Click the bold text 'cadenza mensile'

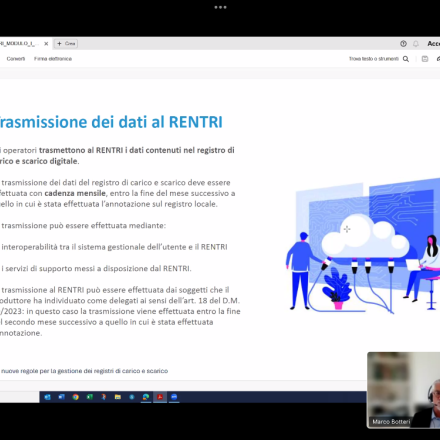(75, 193)
